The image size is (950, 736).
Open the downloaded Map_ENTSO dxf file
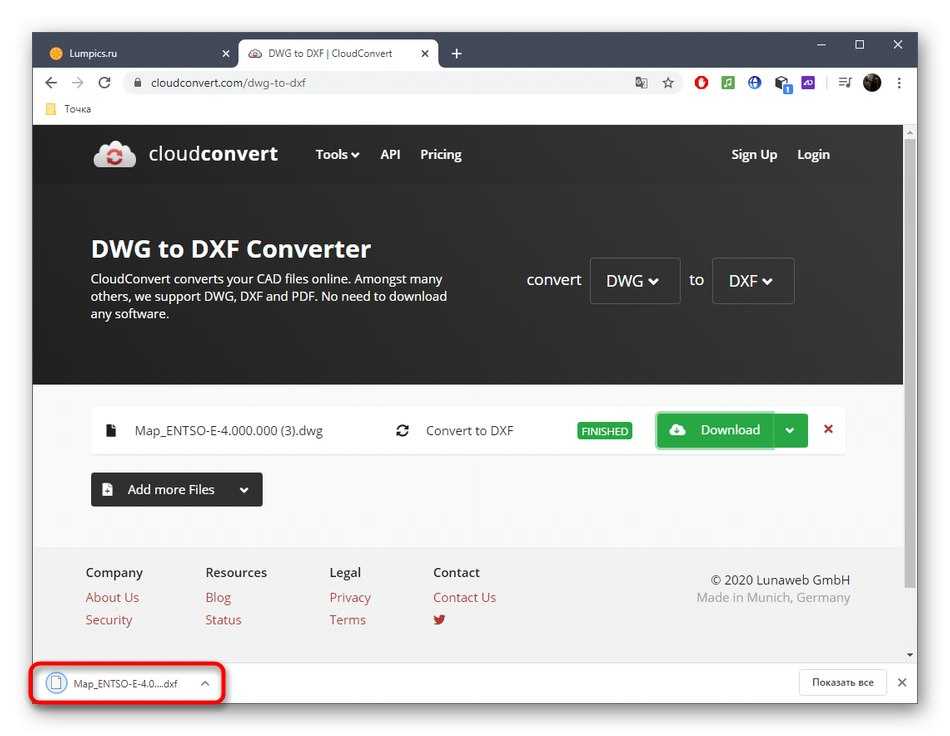[x=114, y=684]
